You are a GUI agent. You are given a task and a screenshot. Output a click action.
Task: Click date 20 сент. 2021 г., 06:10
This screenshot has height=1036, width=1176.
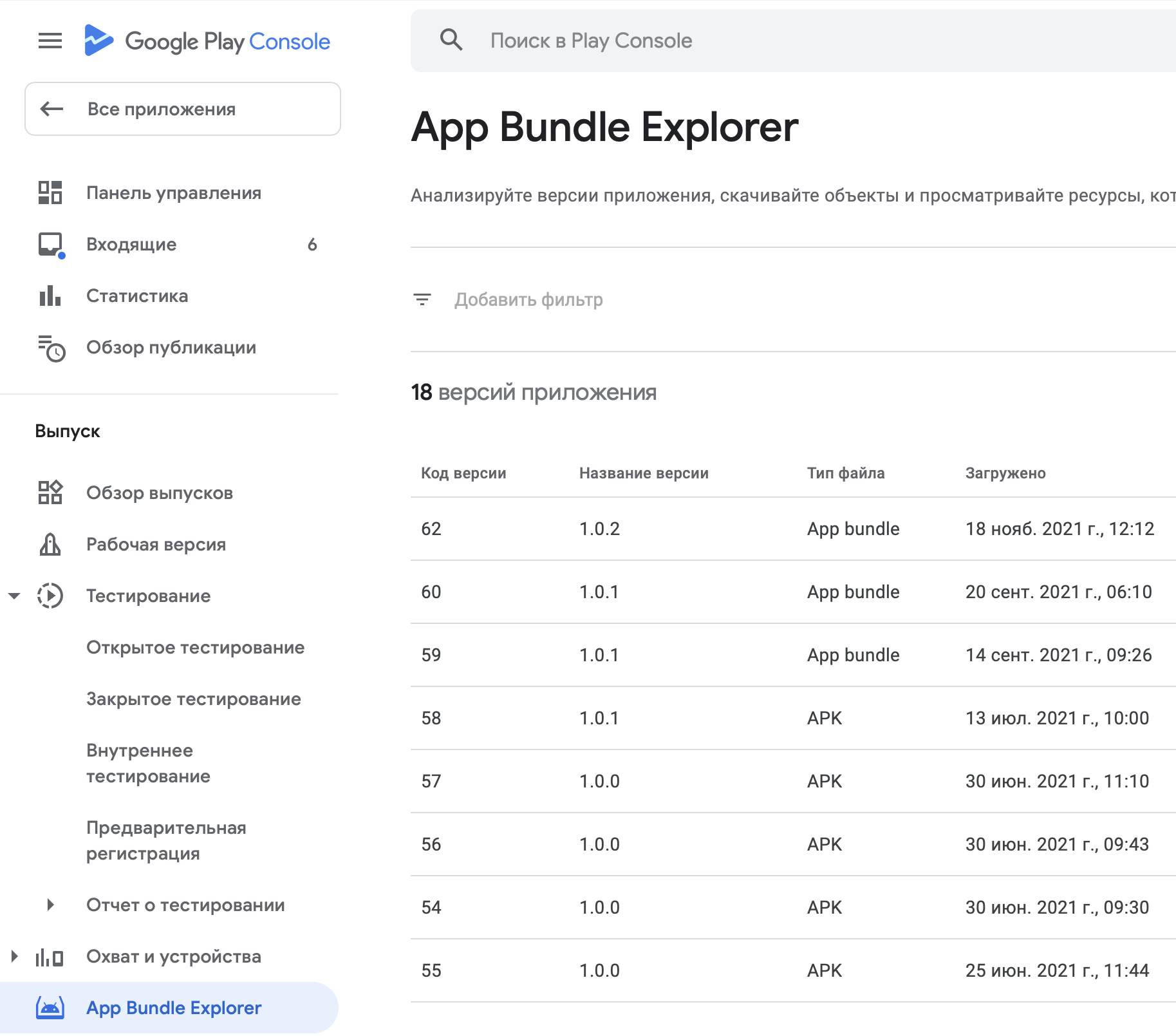click(x=1058, y=592)
